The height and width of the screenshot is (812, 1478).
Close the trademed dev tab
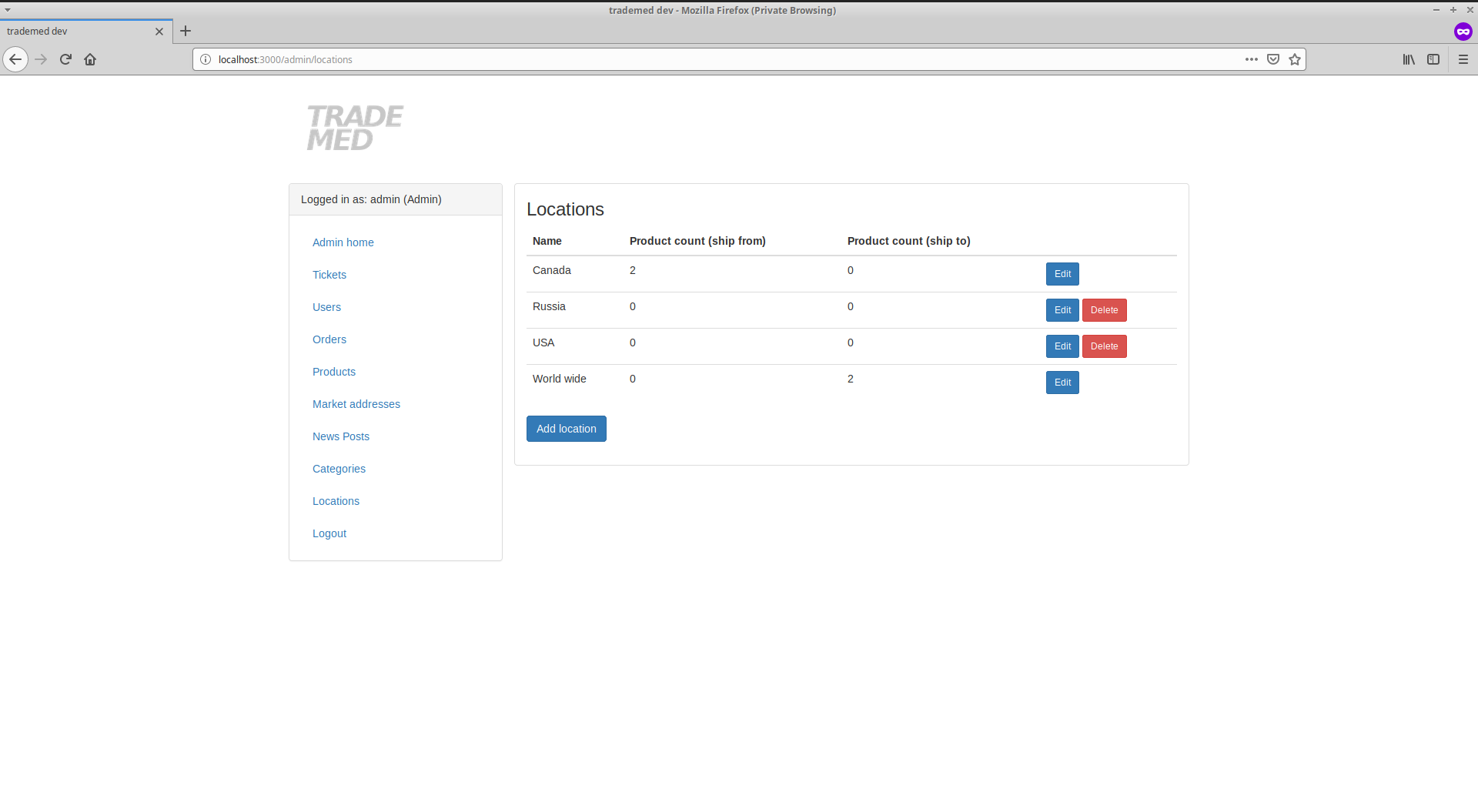pos(159,32)
